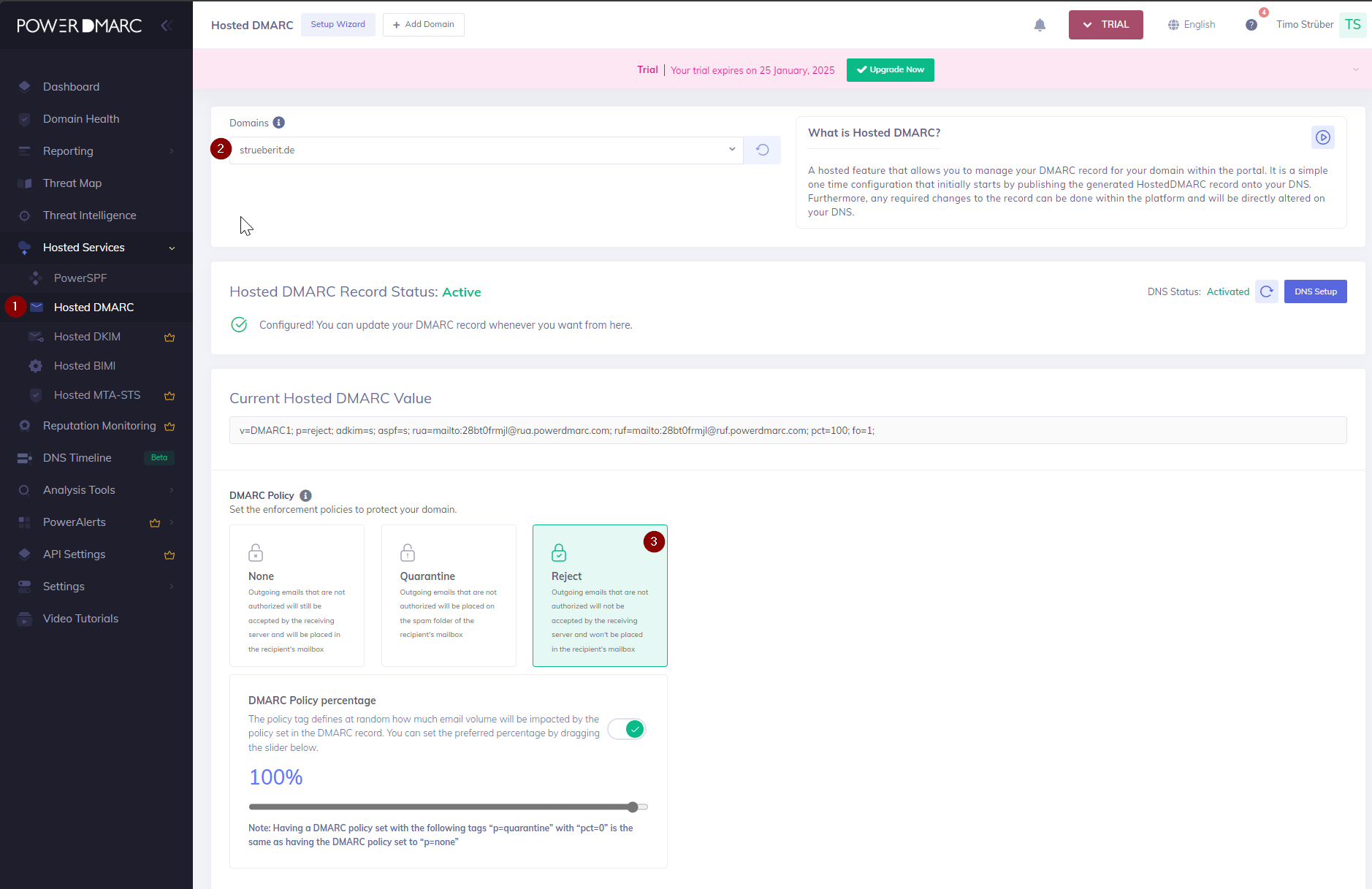
Task: Click the Upgrade Now button
Action: click(x=890, y=70)
